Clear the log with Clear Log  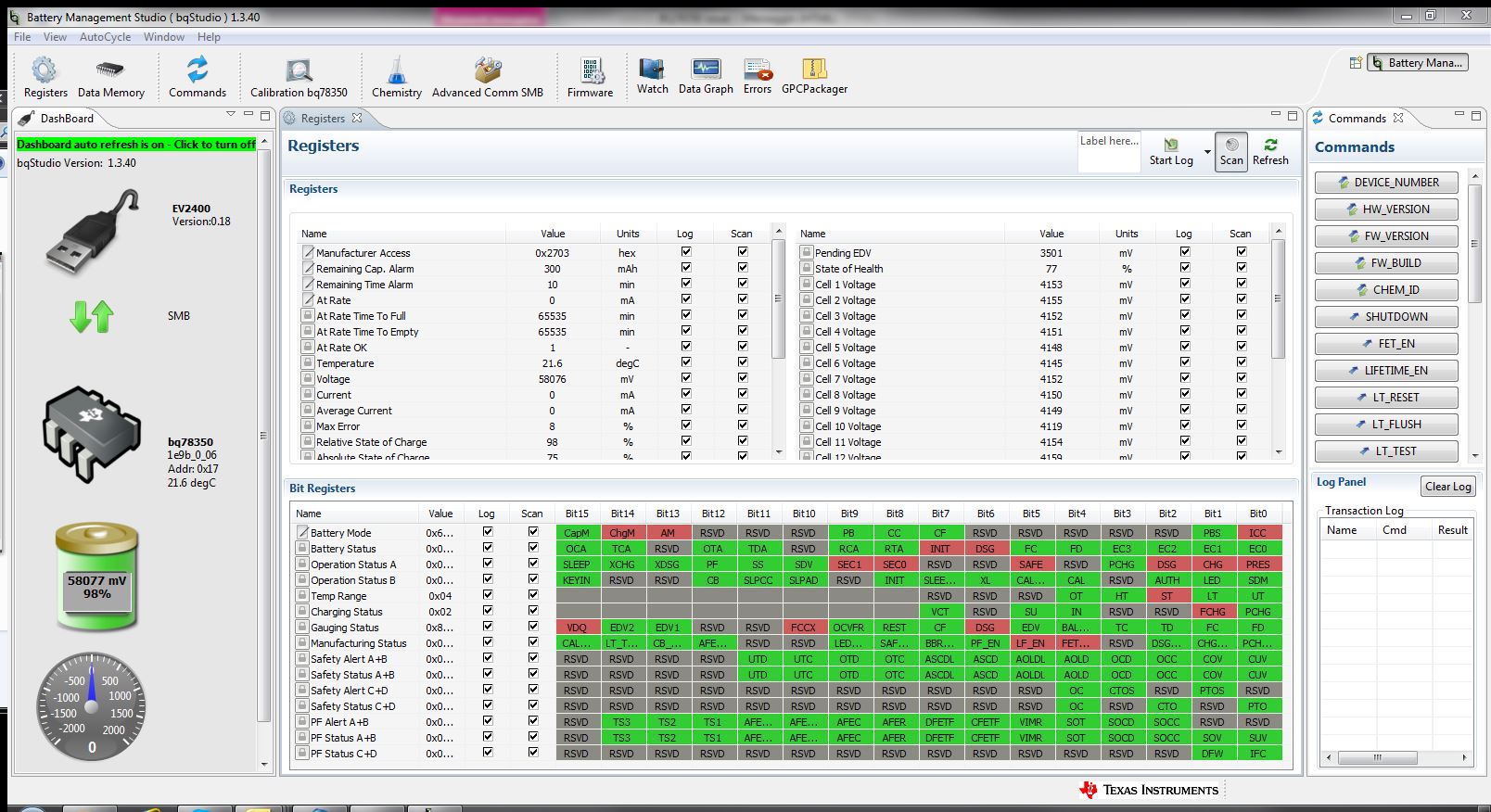click(1447, 487)
